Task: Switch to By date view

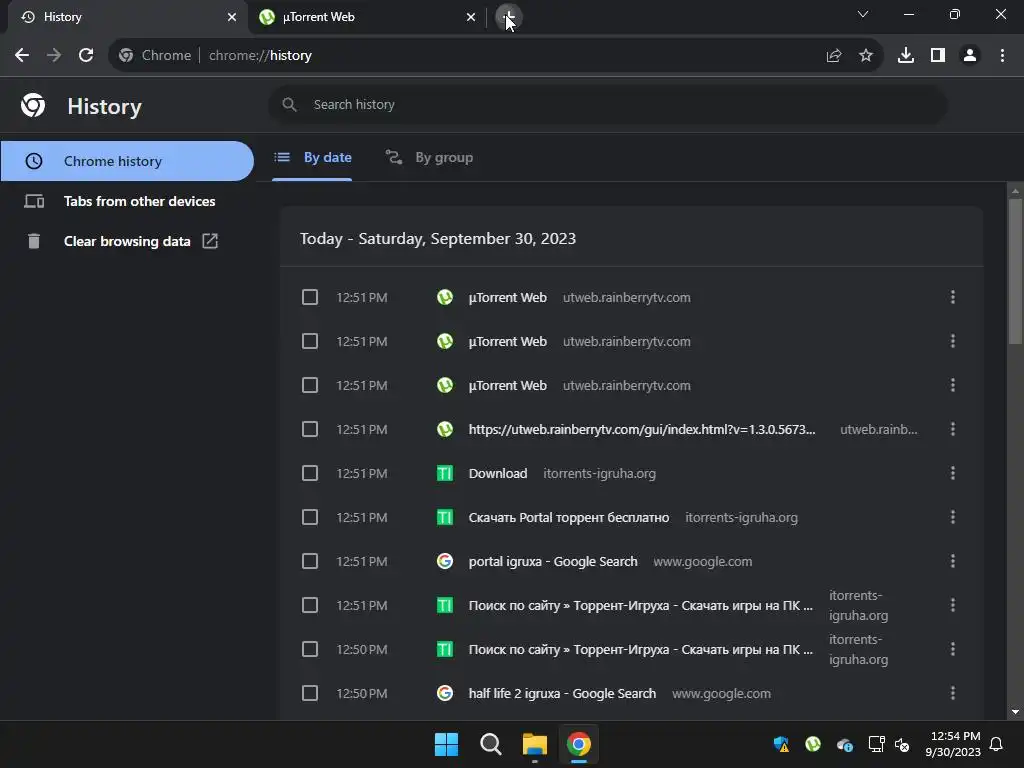Action: [313, 157]
